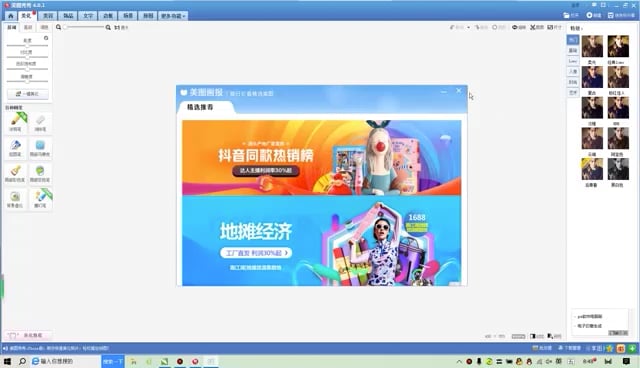Switch to the 拼图 tab

(x=148, y=16)
